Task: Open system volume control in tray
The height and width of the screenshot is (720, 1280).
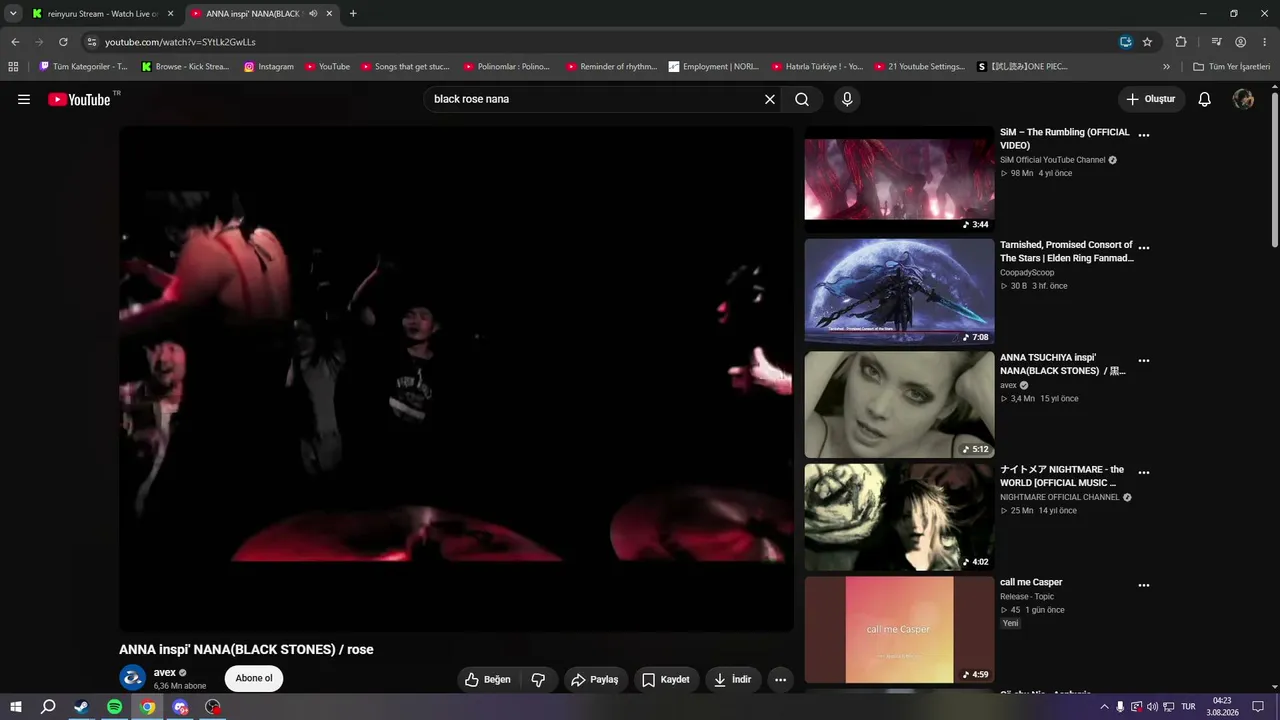Action: coord(1152,707)
